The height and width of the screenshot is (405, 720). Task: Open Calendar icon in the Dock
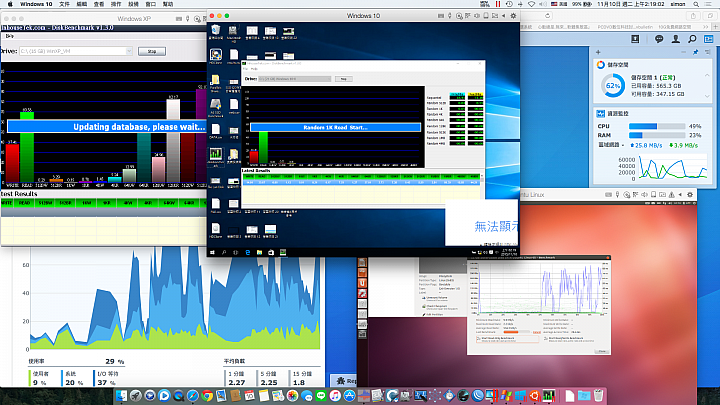249,395
